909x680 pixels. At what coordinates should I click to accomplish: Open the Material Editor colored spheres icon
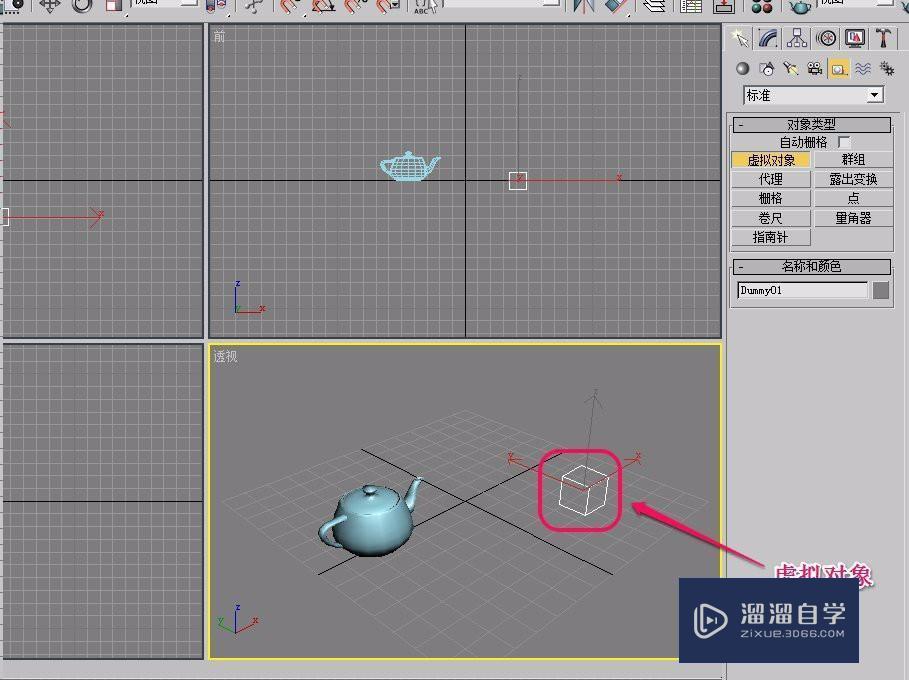[762, 6]
